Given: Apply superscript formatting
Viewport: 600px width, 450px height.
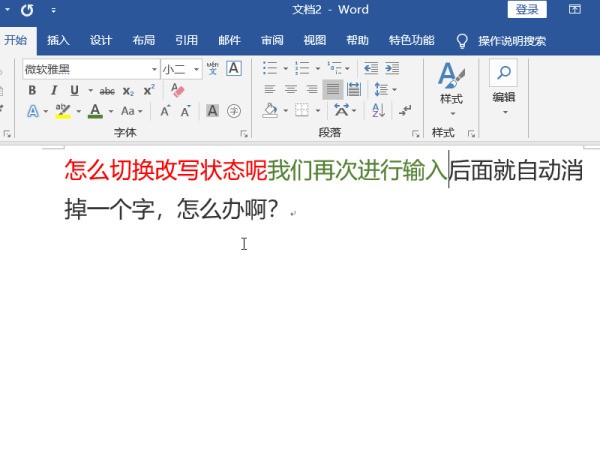Looking at the screenshot, I should click(x=149, y=90).
